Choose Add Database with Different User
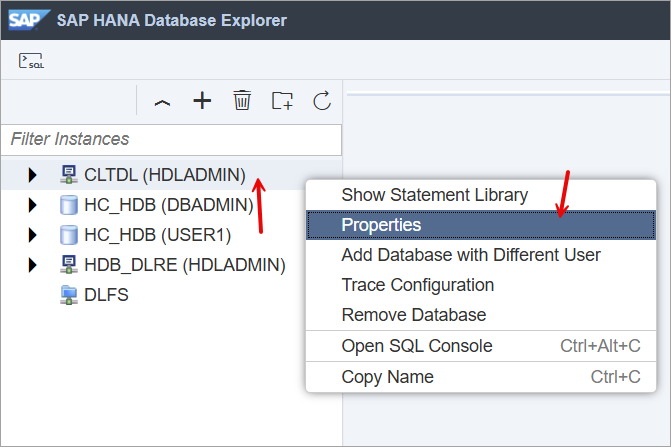Image resolution: width=671 pixels, height=447 pixels. click(481, 255)
